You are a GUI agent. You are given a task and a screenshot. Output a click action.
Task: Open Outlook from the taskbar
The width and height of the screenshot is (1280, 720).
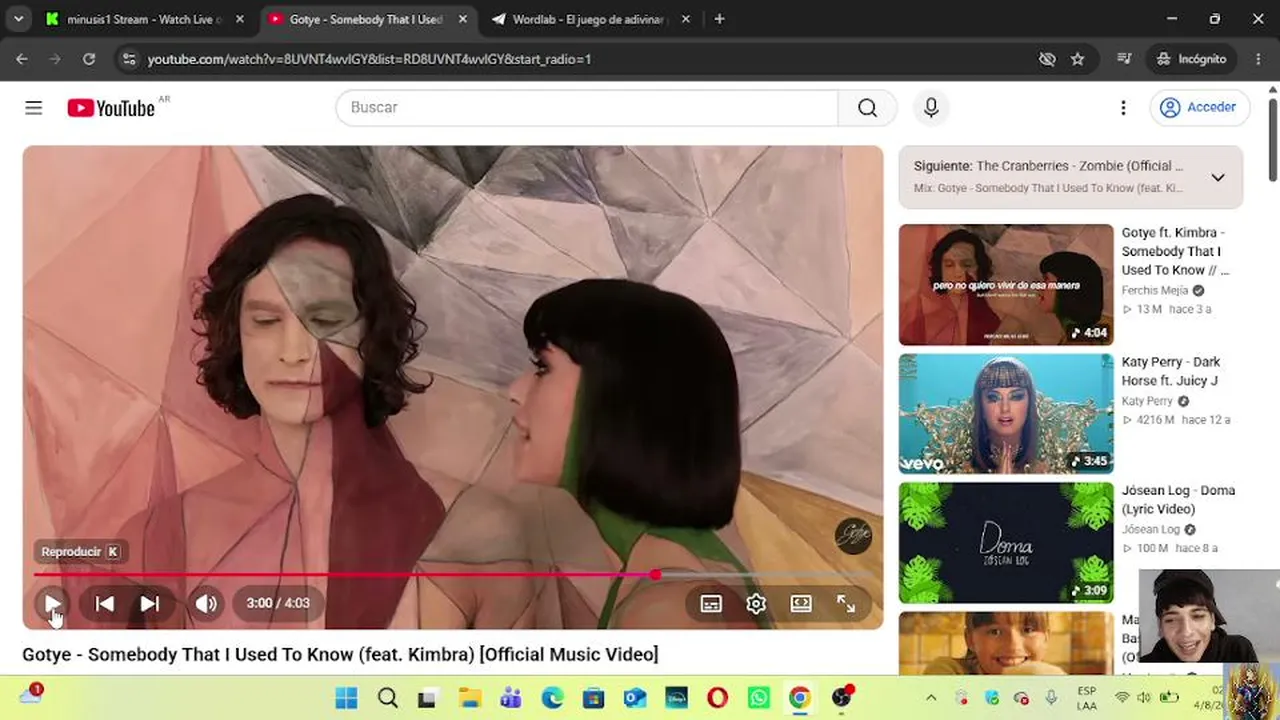click(x=635, y=698)
